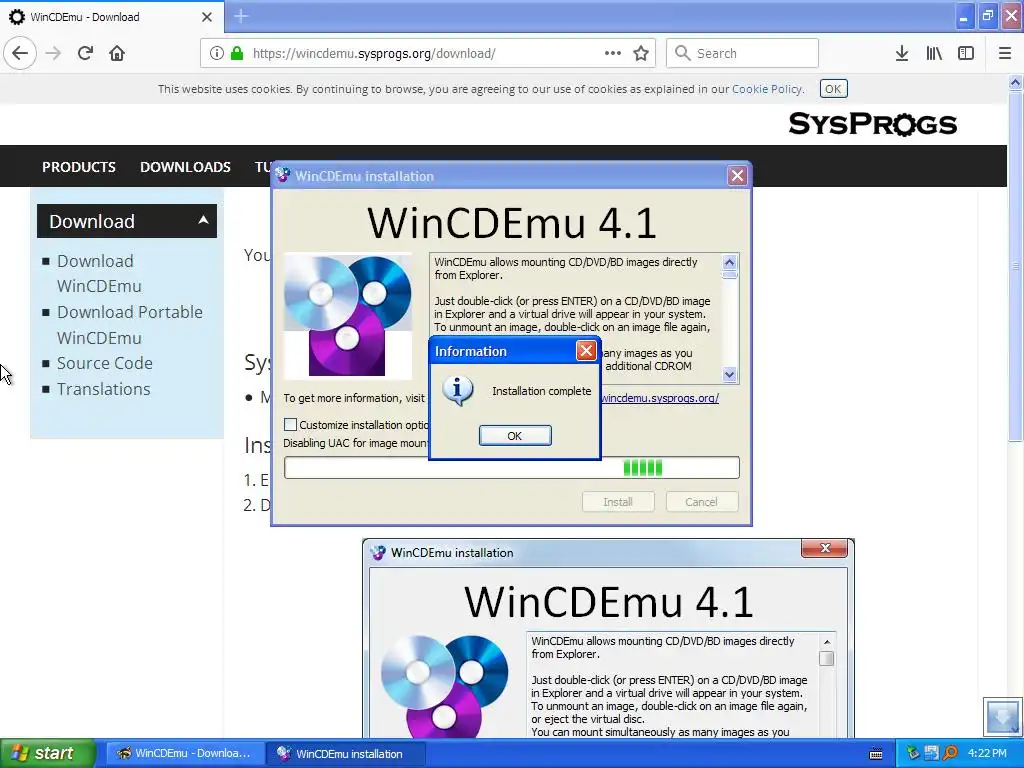Click the browser Back arrow button
This screenshot has height=768, width=1024.
[20, 53]
